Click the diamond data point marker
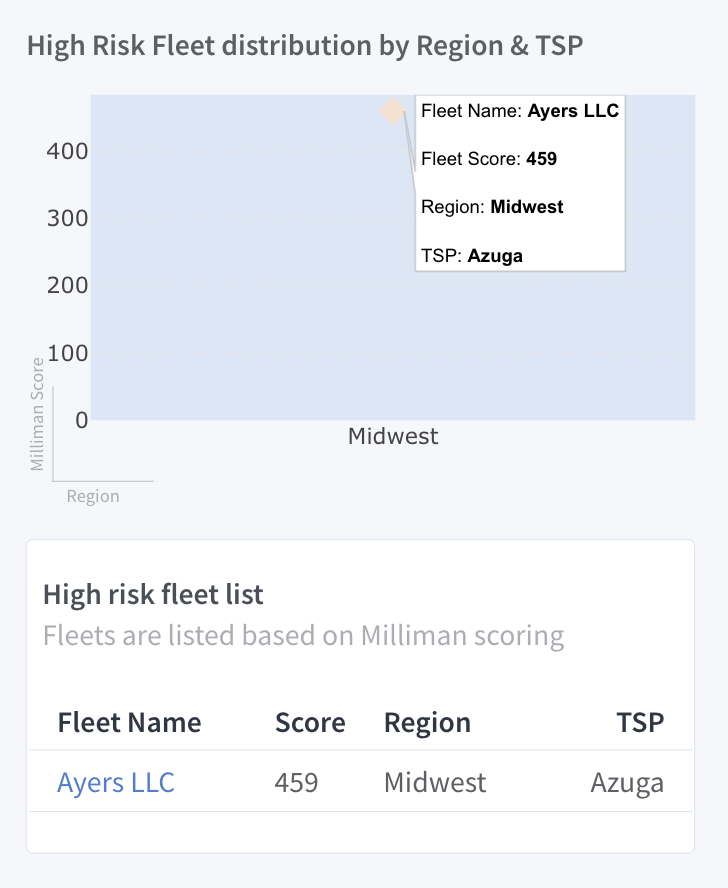The width and height of the screenshot is (728, 888). [393, 111]
